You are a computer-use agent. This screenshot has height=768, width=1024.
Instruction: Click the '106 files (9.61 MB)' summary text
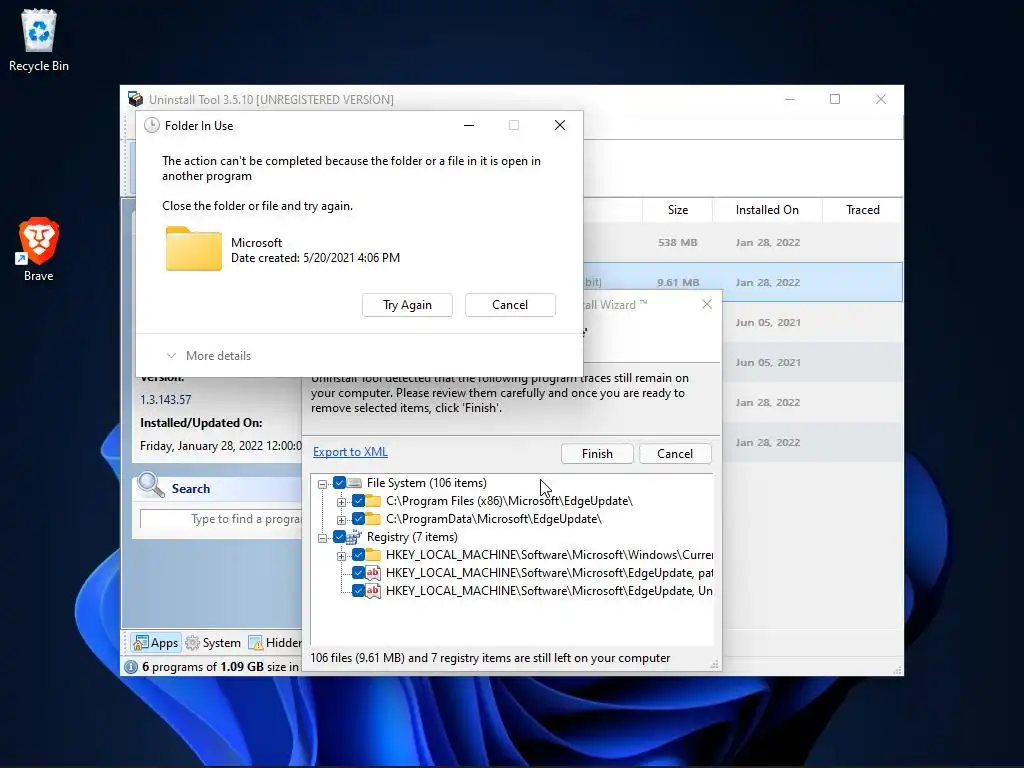click(490, 658)
